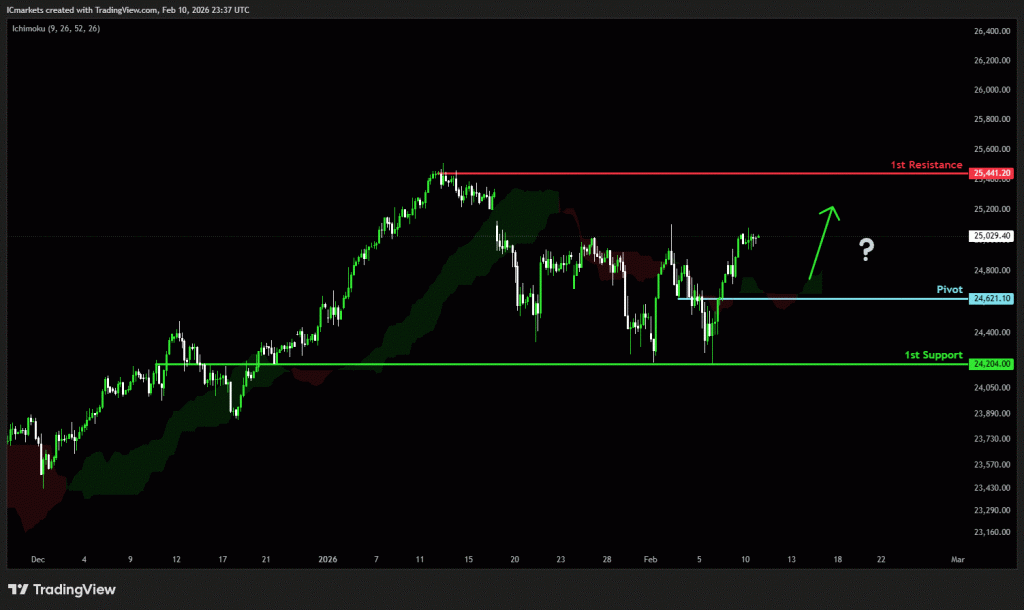This screenshot has width=1024, height=610.
Task: Click the white question mark symbol
Action: [x=866, y=250]
